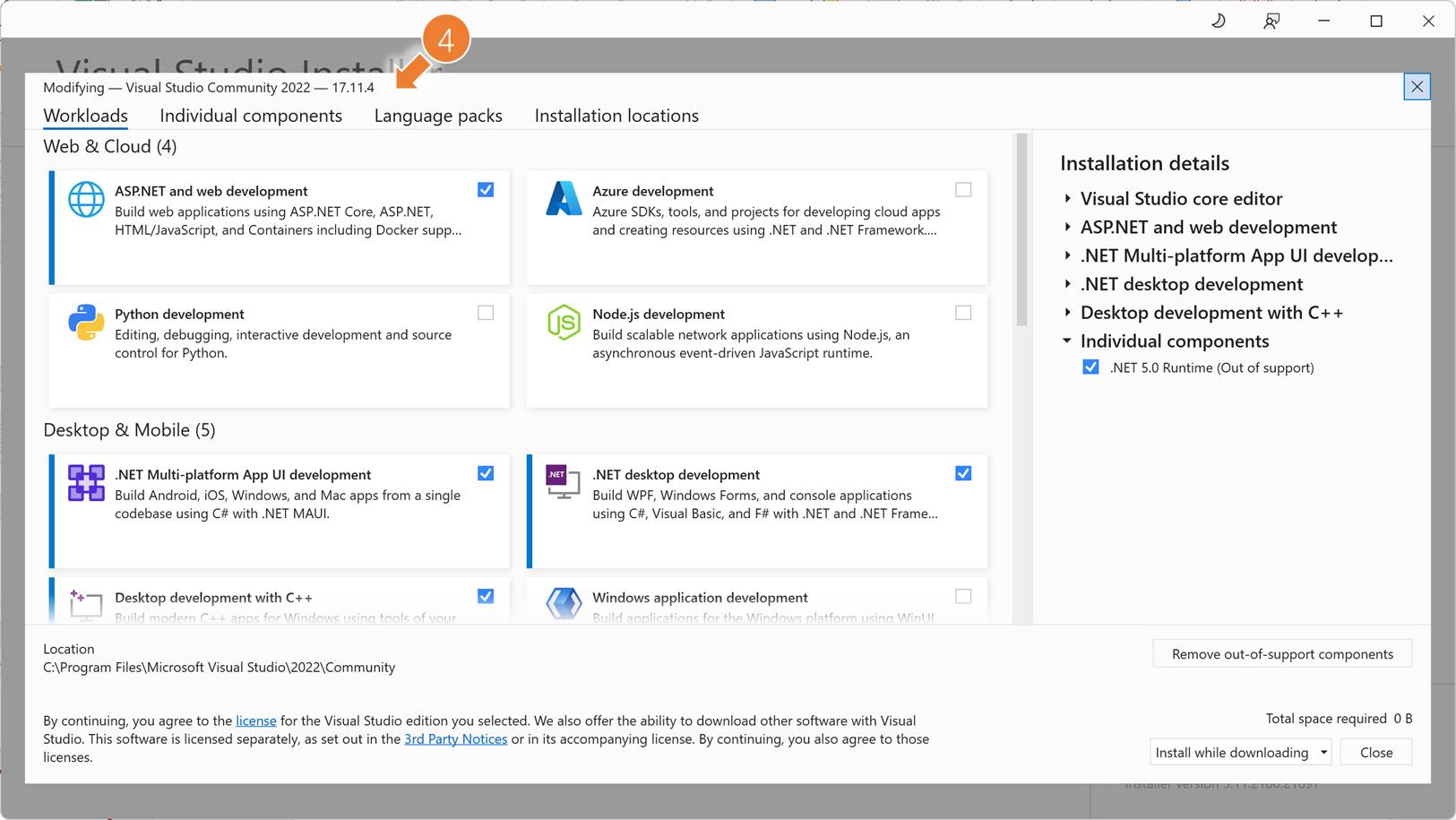Click the Python development snake icon
The width and height of the screenshot is (1456, 820).
86,322
